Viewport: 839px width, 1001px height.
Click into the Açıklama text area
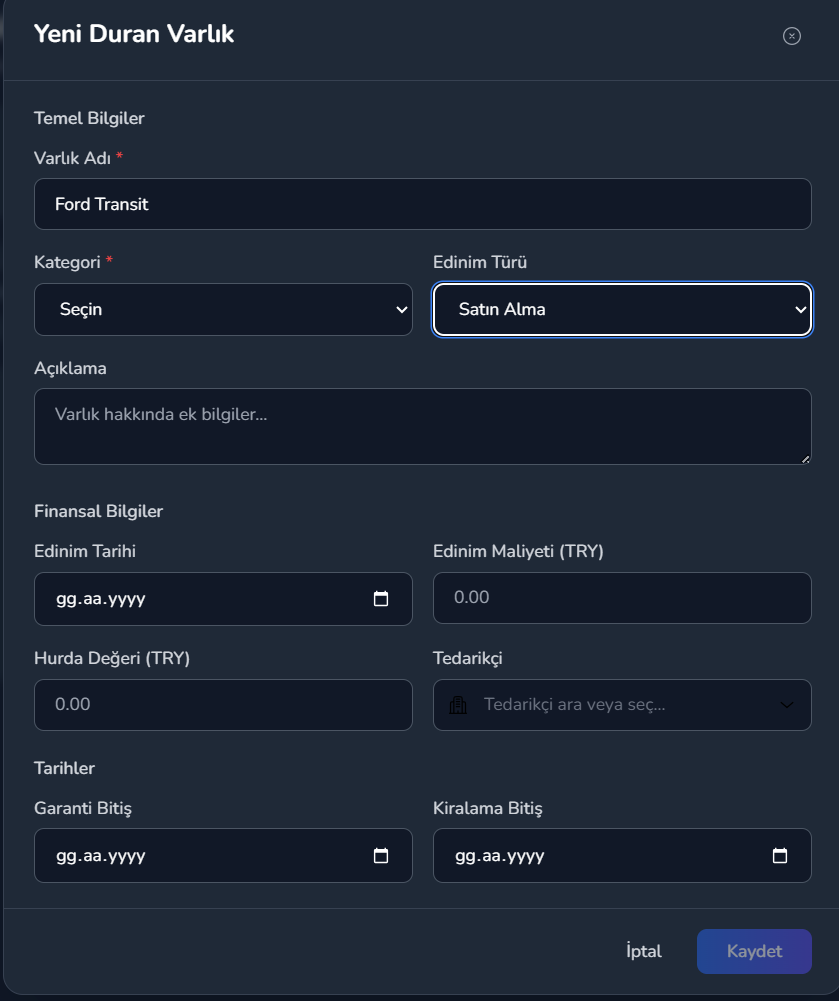[x=423, y=426]
